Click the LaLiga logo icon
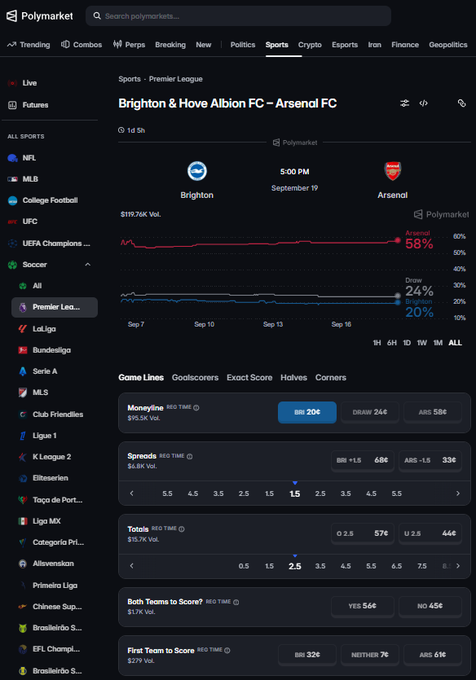The width and height of the screenshot is (476, 680). click(x=23, y=329)
